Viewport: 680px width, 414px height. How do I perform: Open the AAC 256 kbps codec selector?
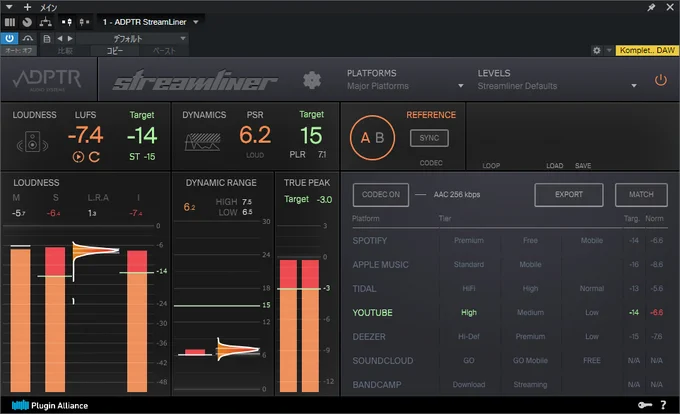(457, 195)
